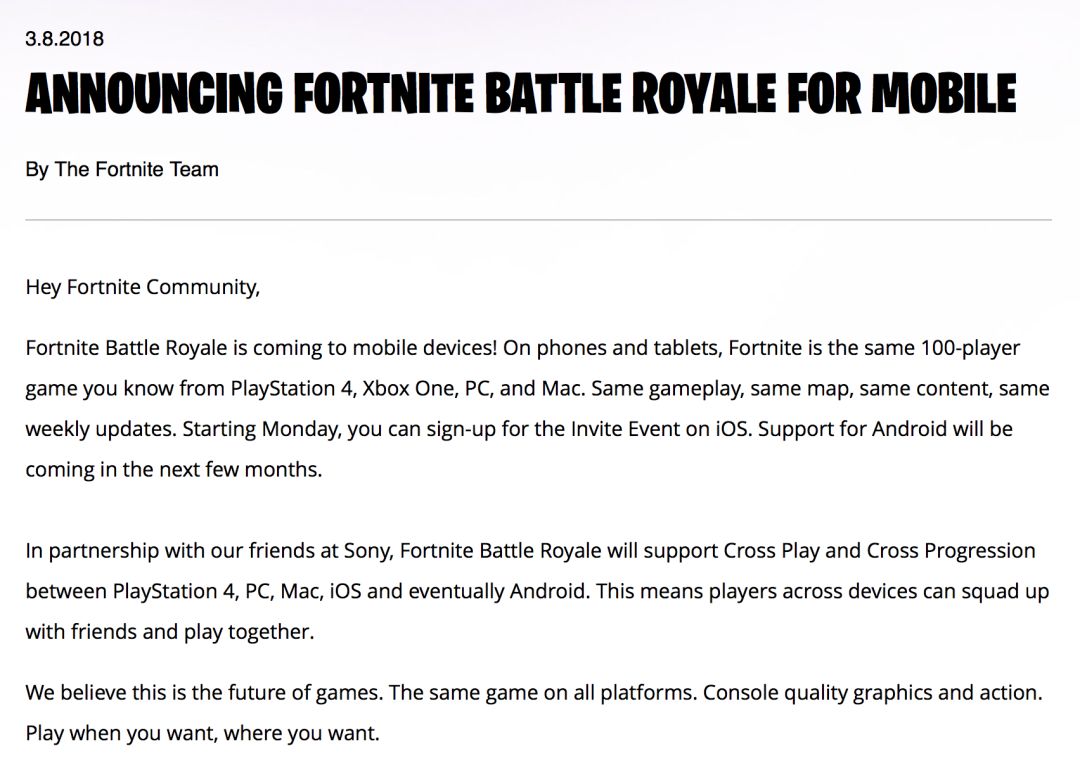This screenshot has width=1080, height=758.
Task: Click the word FORTNITE in the headline
Action: click(x=384, y=94)
